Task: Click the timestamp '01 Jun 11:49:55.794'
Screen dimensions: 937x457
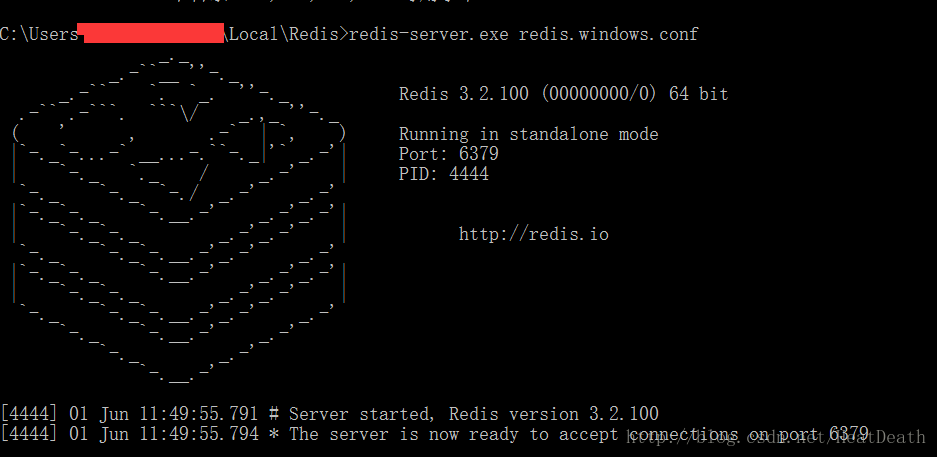Action: tap(164, 434)
